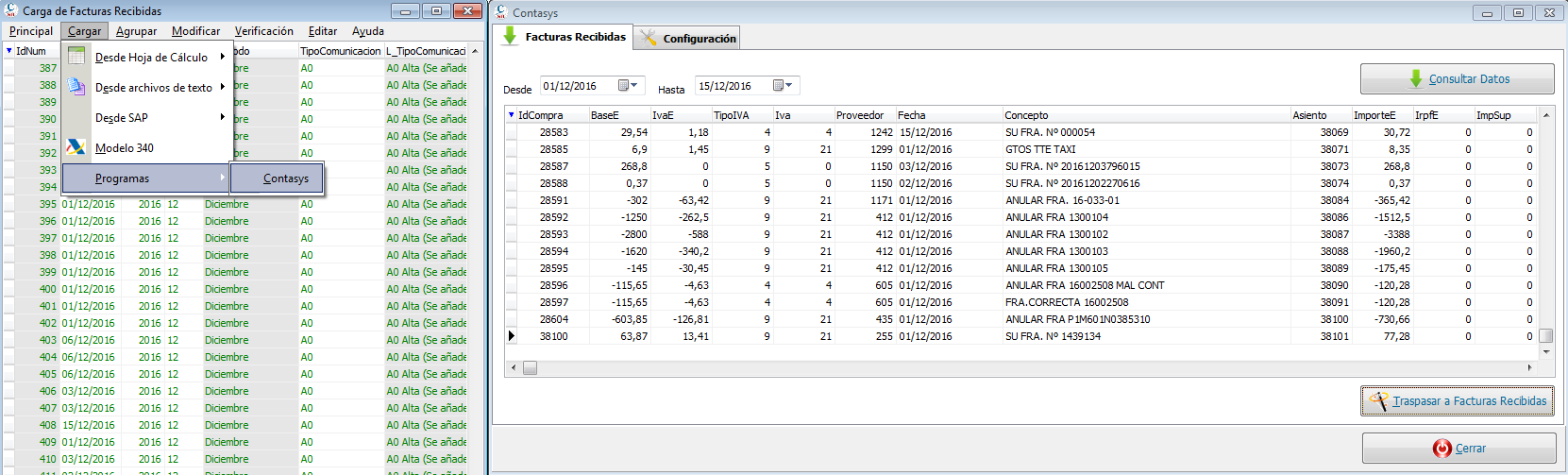
Task: Open the Cargar menu
Action: tap(84, 31)
